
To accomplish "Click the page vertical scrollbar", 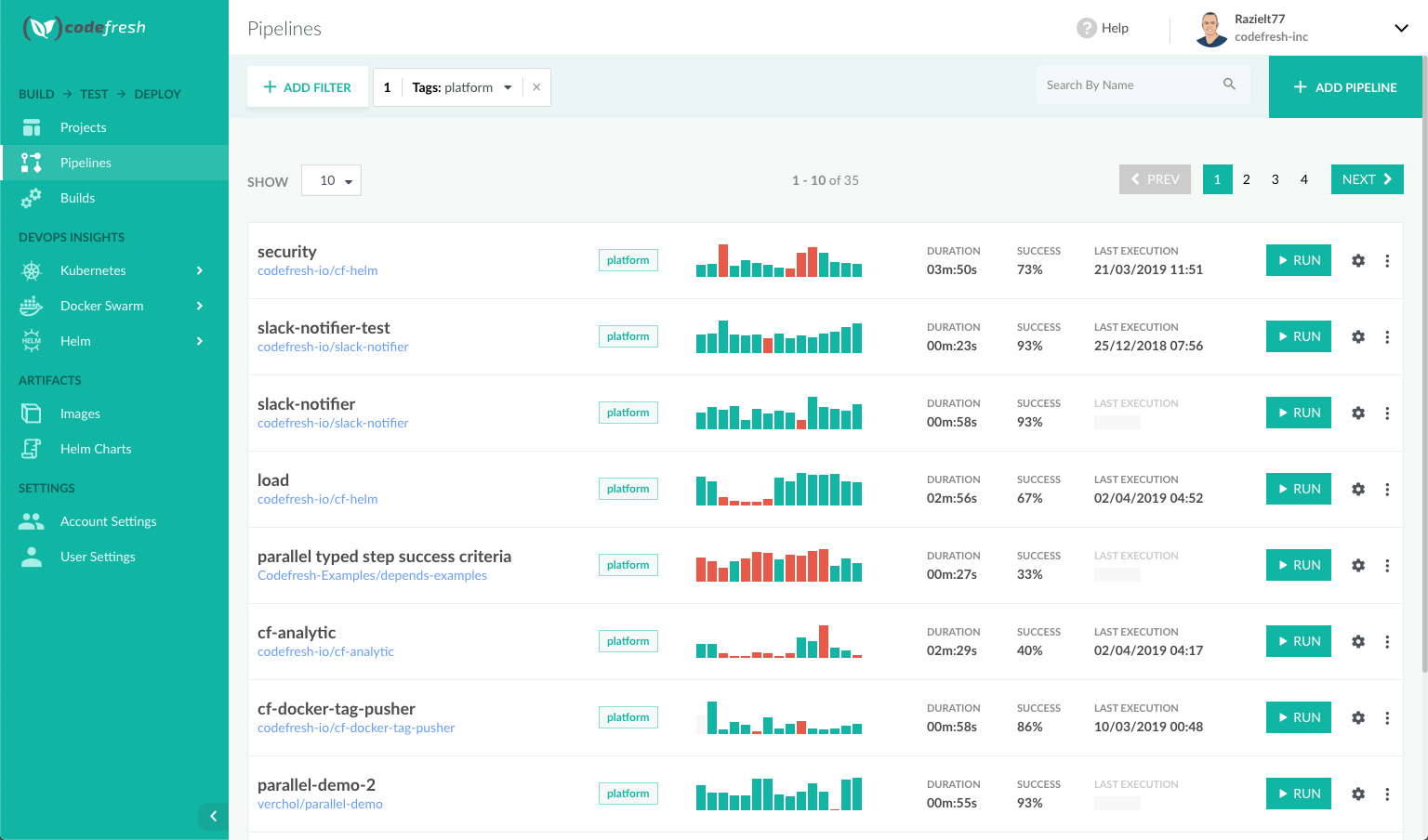I will (x=1424, y=362).
